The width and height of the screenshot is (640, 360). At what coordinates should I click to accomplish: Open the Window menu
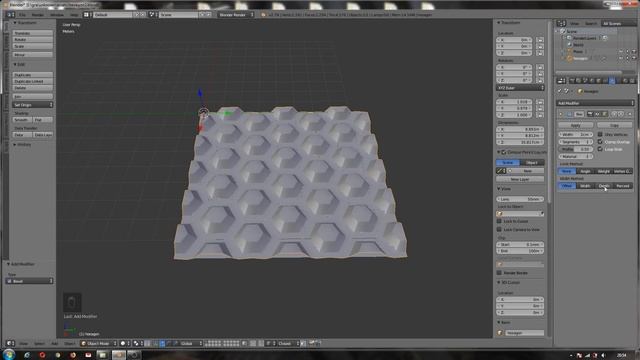[57, 15]
